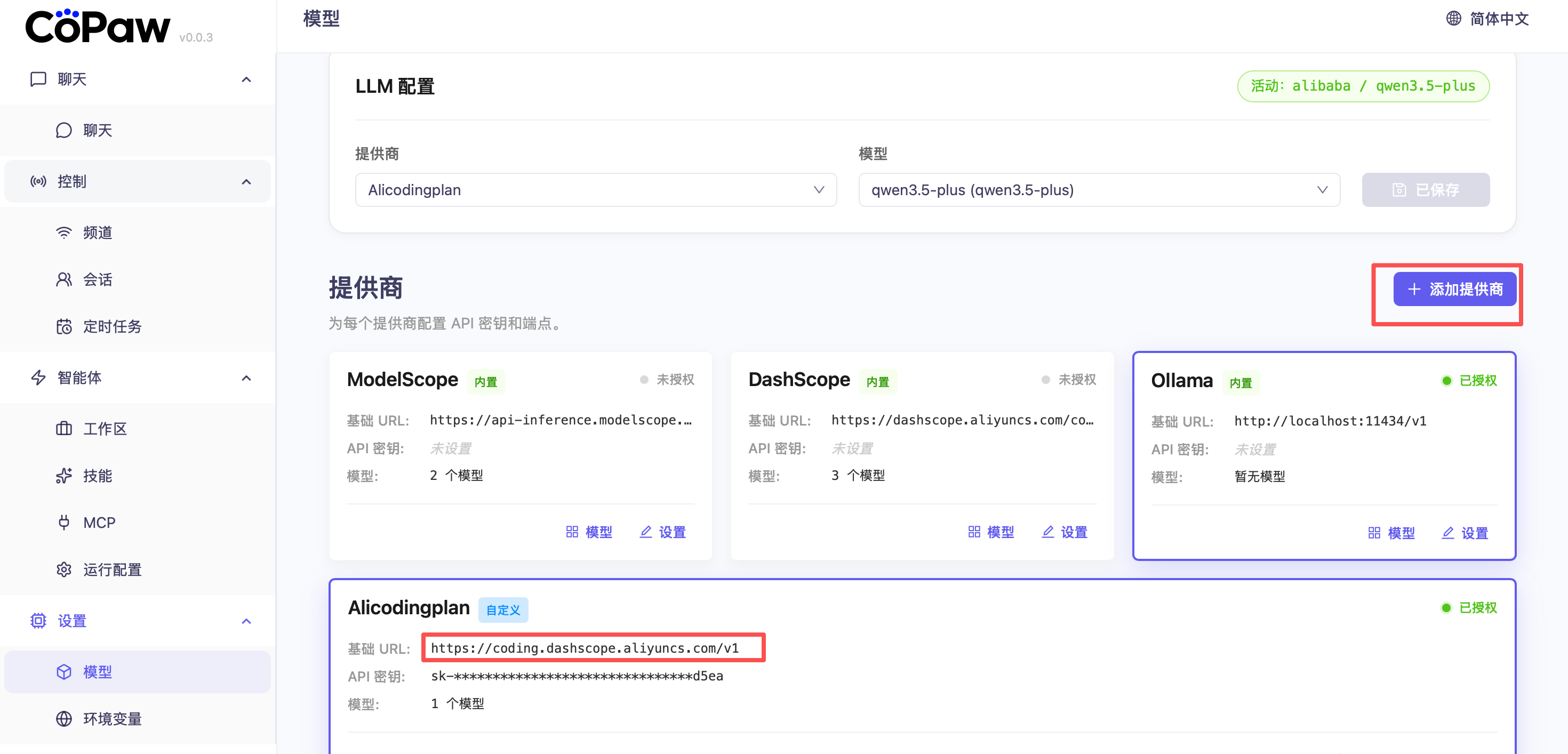The width and height of the screenshot is (1568, 754).
Task: Select 模型 item under 设置 sidebar
Action: pyautogui.click(x=98, y=671)
